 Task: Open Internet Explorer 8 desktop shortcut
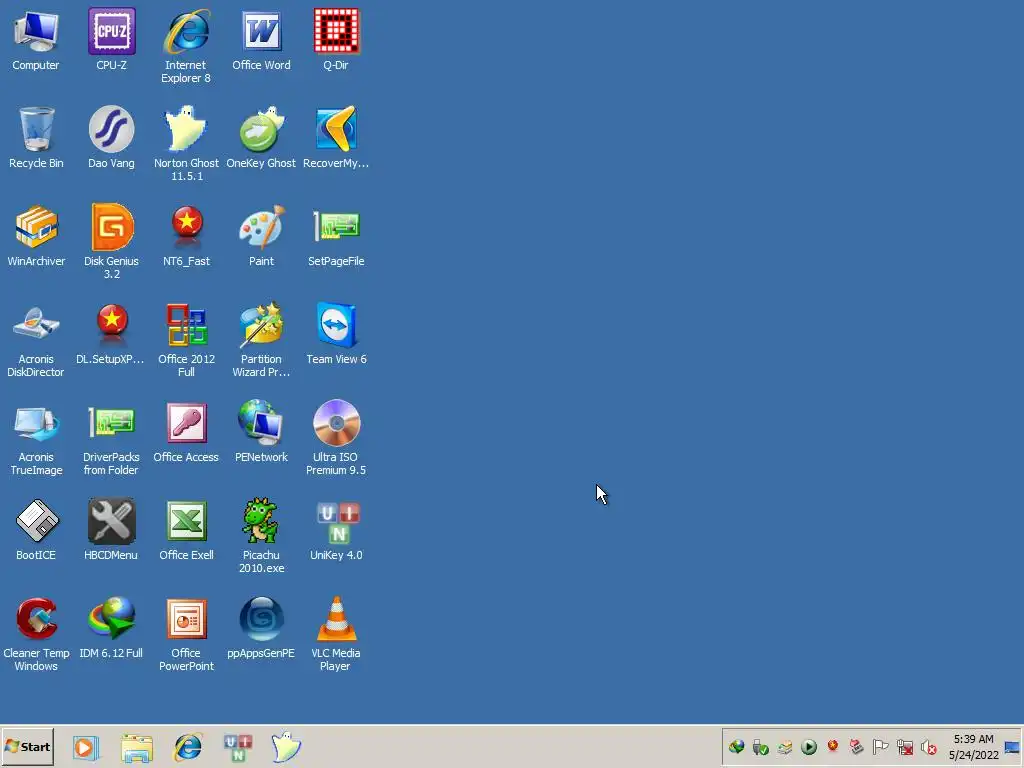(186, 46)
